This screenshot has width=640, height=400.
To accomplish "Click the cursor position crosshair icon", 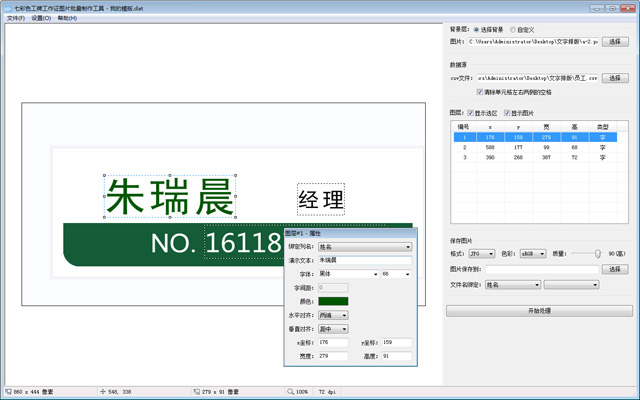I will [103, 391].
